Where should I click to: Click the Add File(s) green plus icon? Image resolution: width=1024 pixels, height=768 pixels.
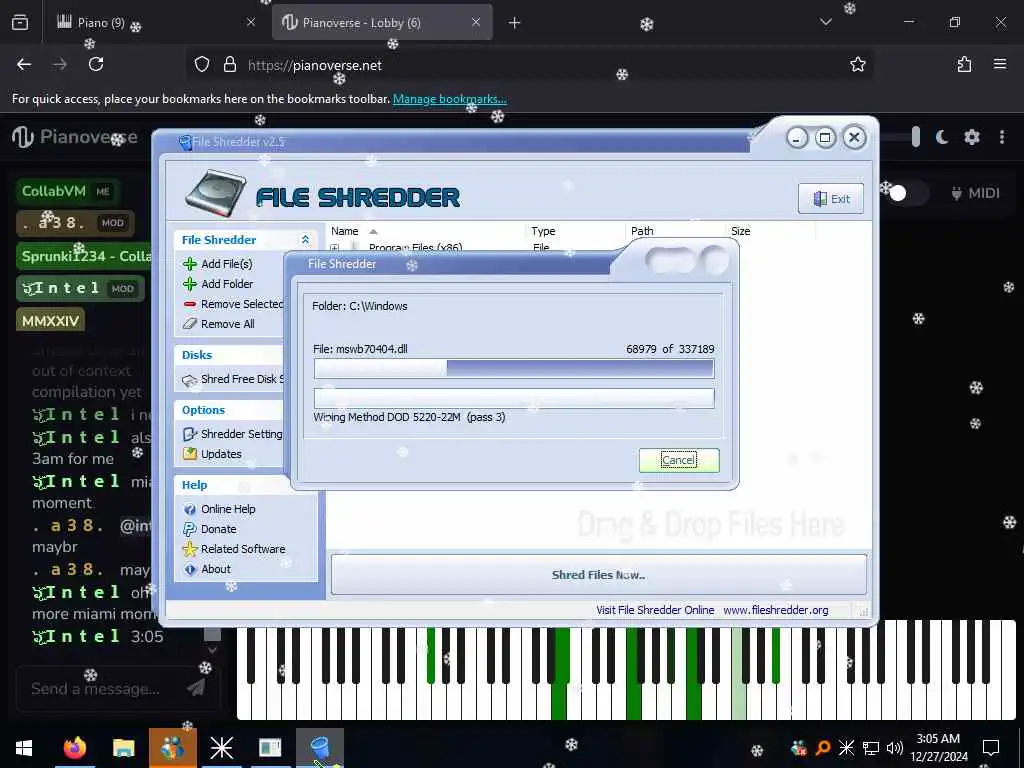[190, 264]
